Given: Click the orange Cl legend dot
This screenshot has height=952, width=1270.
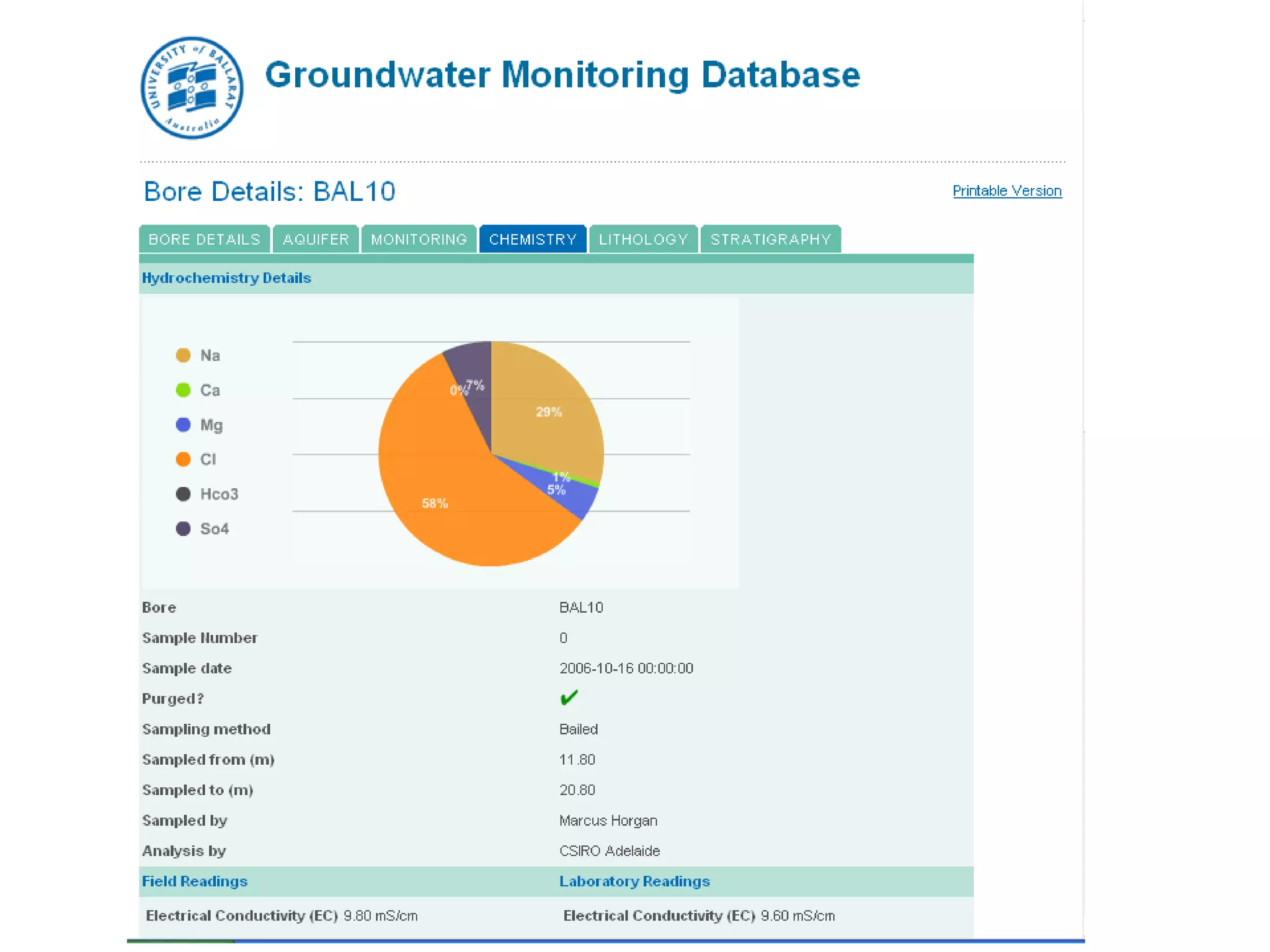Looking at the screenshot, I should [x=183, y=459].
